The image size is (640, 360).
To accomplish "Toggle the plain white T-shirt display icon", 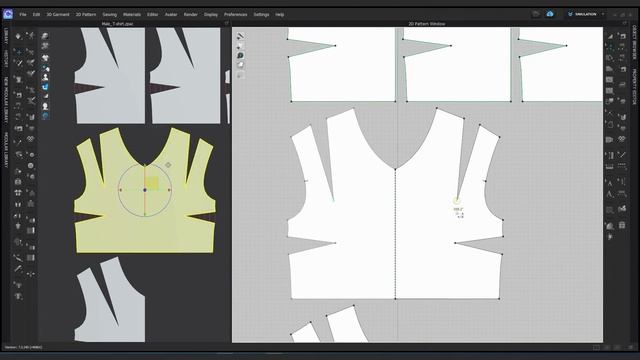I will (x=45, y=58).
